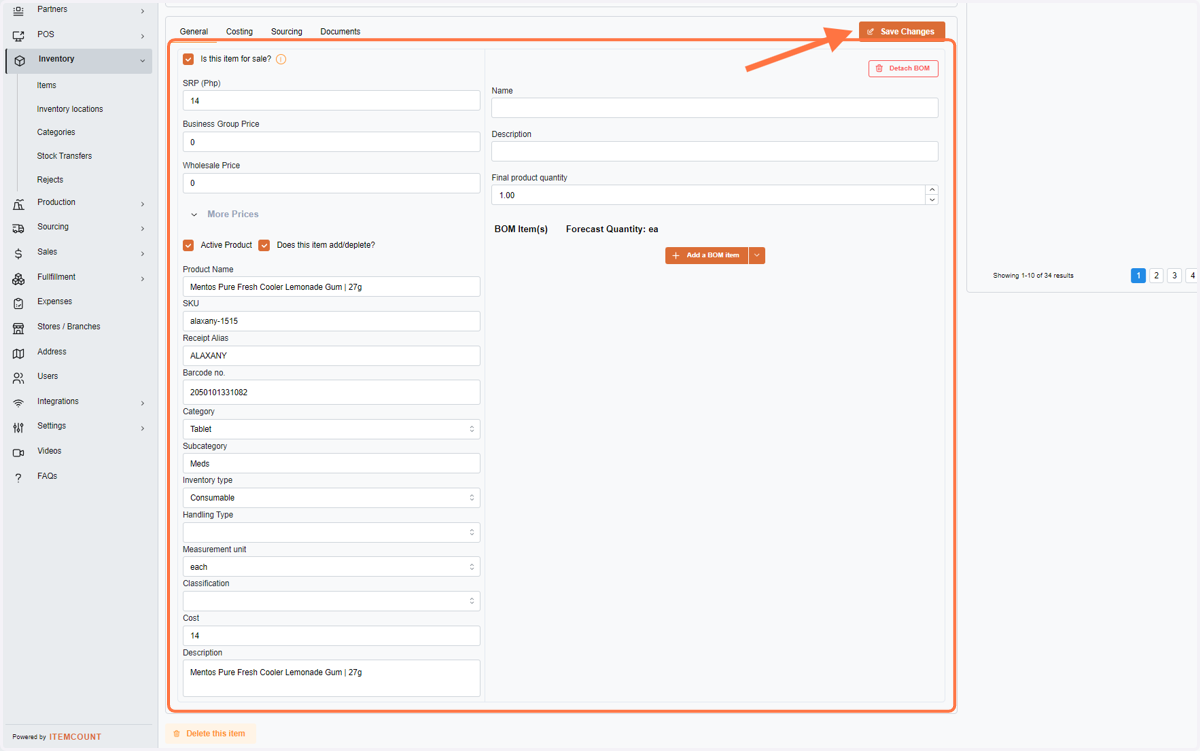Click Add a BOM item button
The image size is (1200, 751).
[x=707, y=256]
